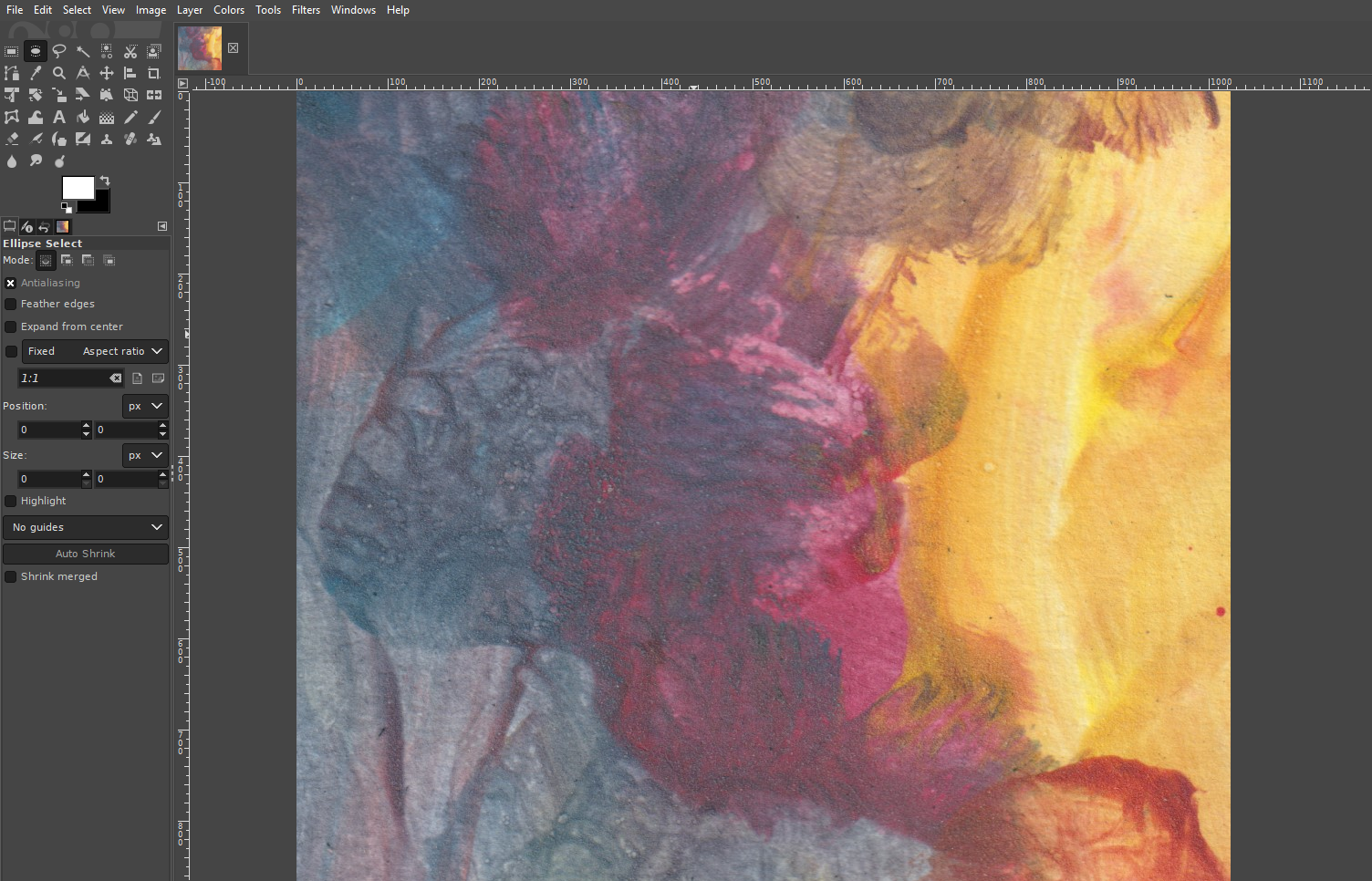Select the Paths tool
1372x881 pixels.
(12, 73)
